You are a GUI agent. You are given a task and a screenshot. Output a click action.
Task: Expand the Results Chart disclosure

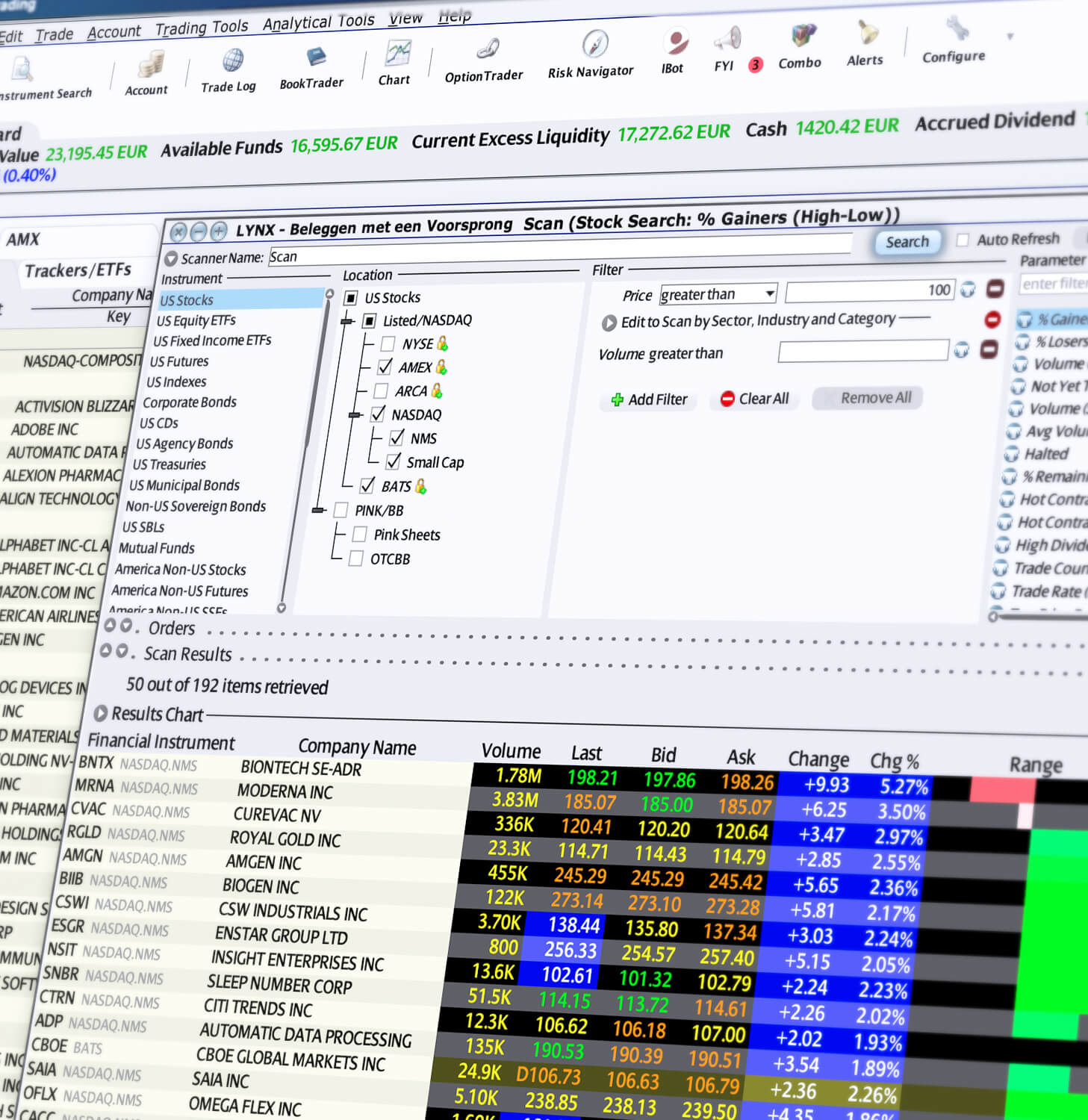tap(100, 713)
